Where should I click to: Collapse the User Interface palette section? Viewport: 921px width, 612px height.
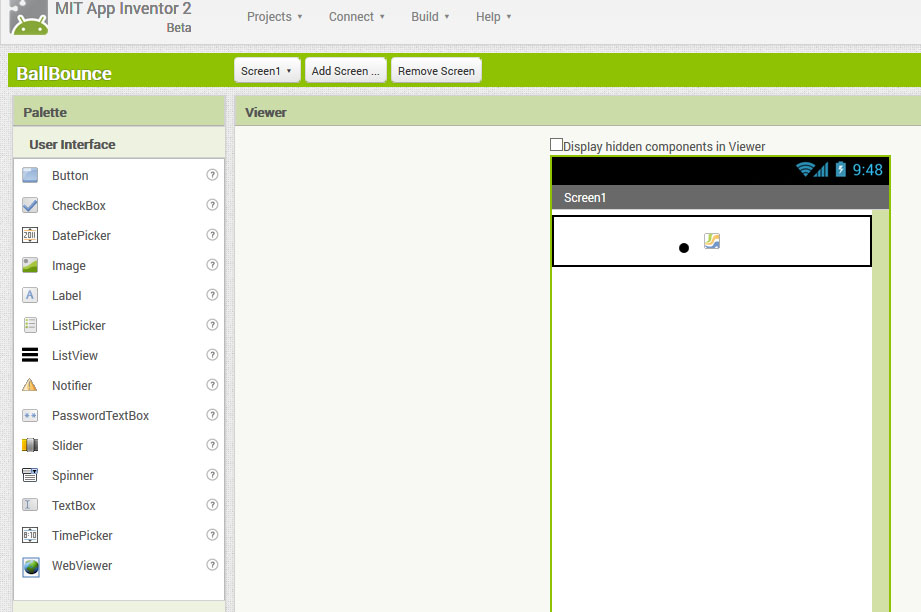click(x=119, y=144)
